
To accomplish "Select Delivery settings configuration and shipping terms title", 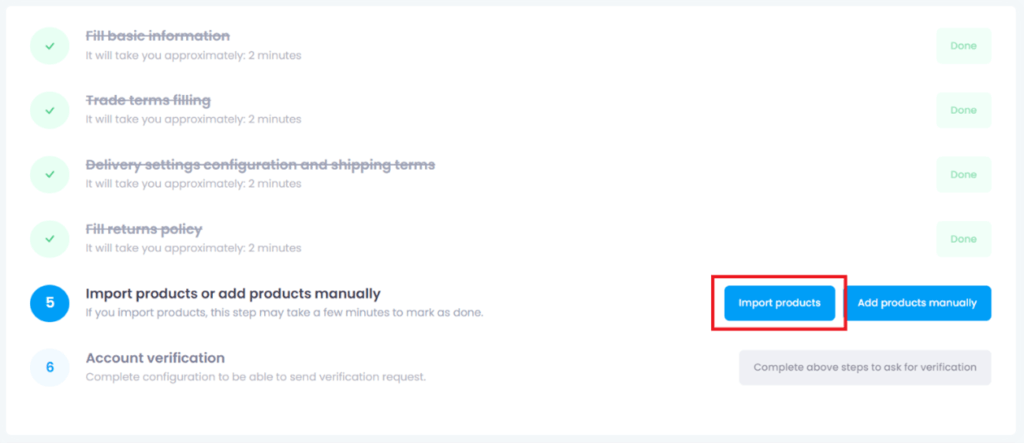I will [x=260, y=165].
